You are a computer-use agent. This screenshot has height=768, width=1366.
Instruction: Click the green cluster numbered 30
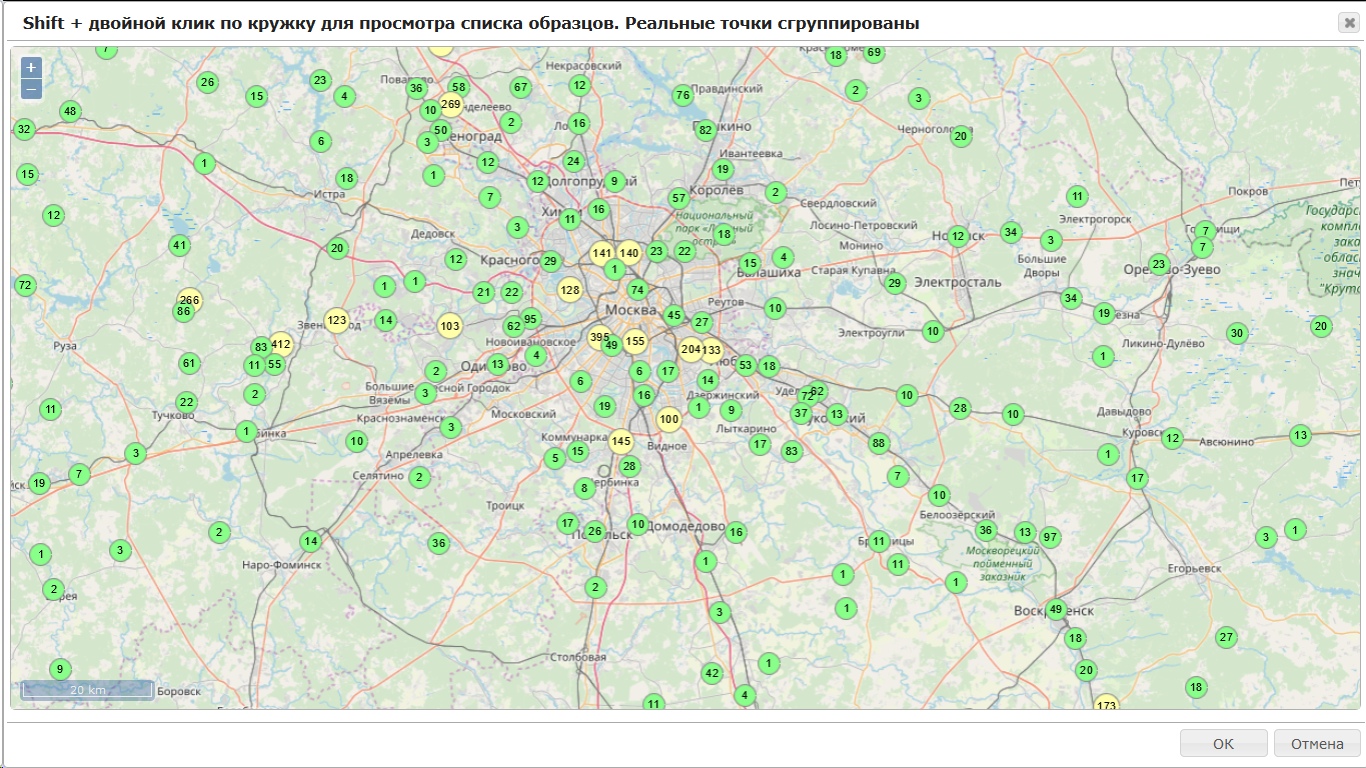[1237, 333]
